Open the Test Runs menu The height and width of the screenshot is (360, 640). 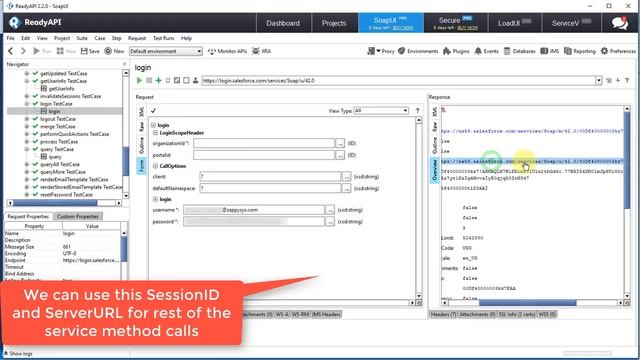pos(163,38)
